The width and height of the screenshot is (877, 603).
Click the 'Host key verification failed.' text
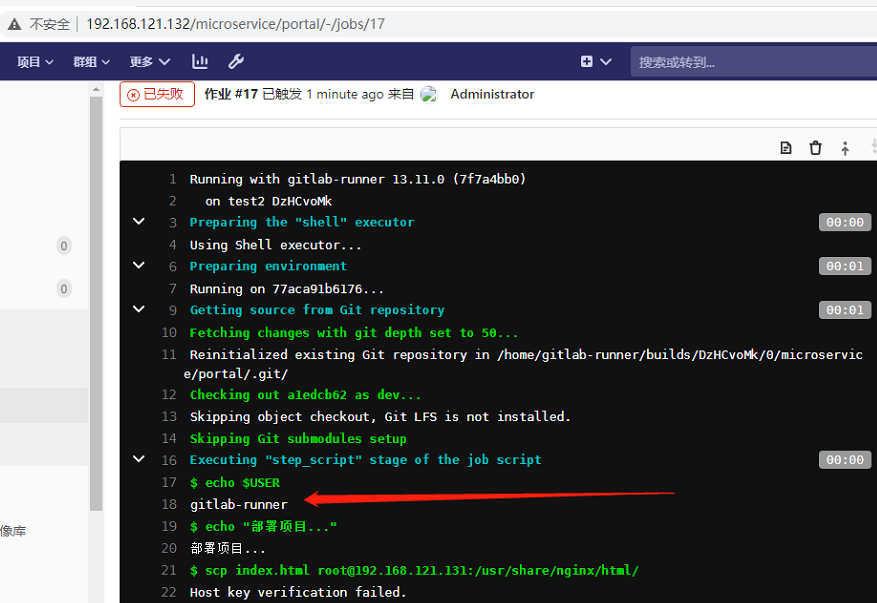[298, 592]
